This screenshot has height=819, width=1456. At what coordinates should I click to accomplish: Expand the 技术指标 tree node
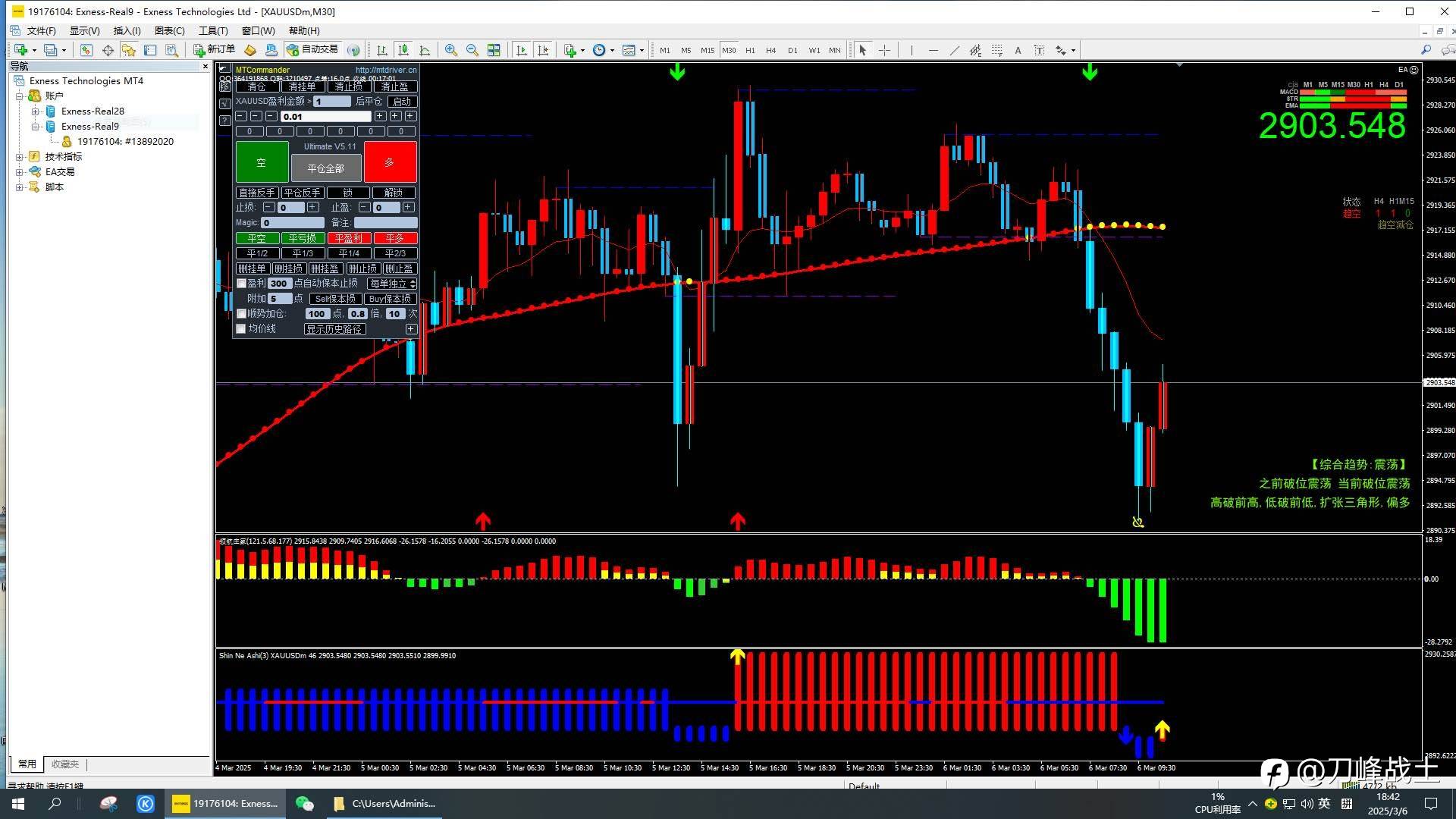click(20, 157)
